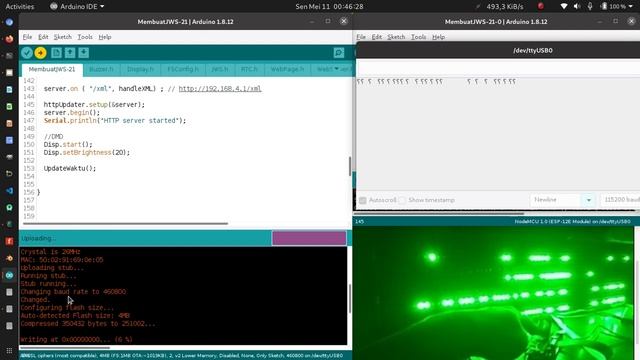Click the Arduino IDE icon in dock

[x=9, y=275]
